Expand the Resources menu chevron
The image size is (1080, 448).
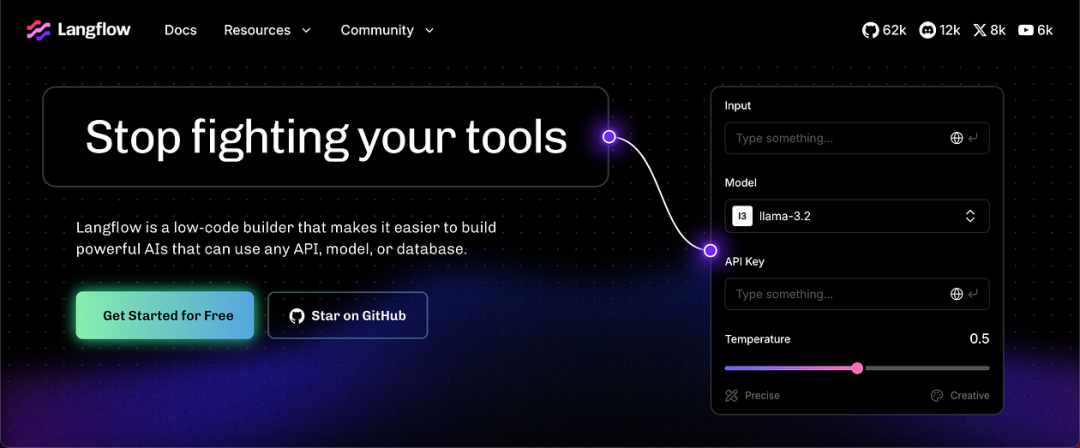(x=307, y=30)
